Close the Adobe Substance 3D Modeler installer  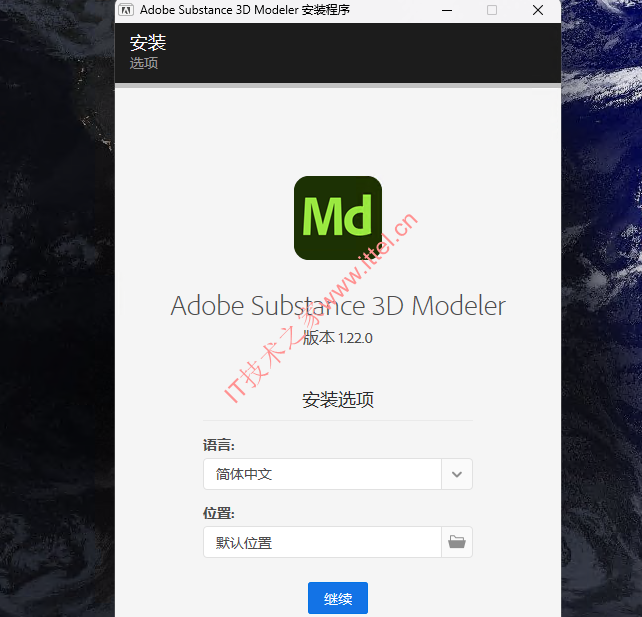click(x=538, y=10)
